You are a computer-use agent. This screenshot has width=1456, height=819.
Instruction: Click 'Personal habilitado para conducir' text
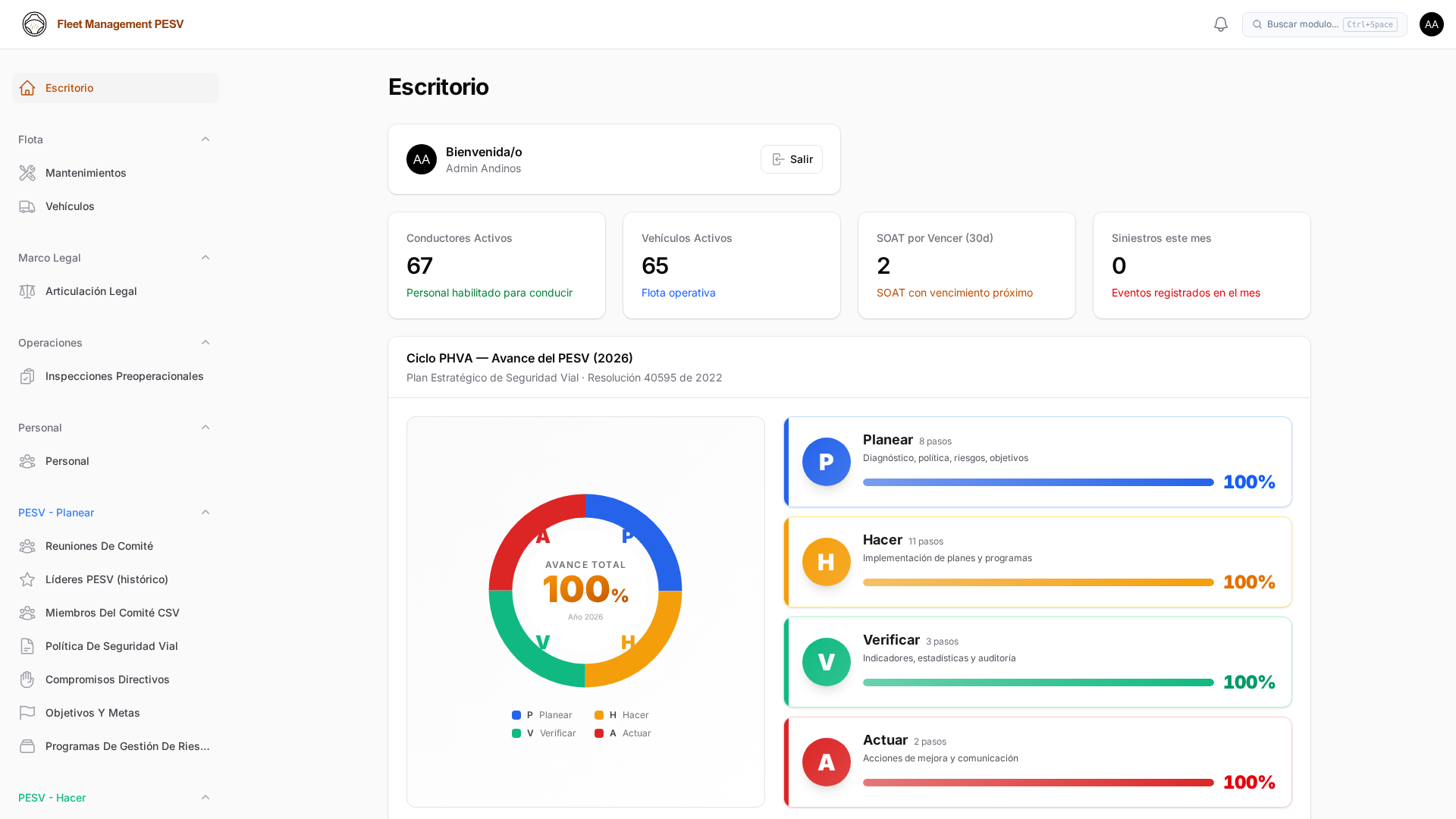click(489, 293)
